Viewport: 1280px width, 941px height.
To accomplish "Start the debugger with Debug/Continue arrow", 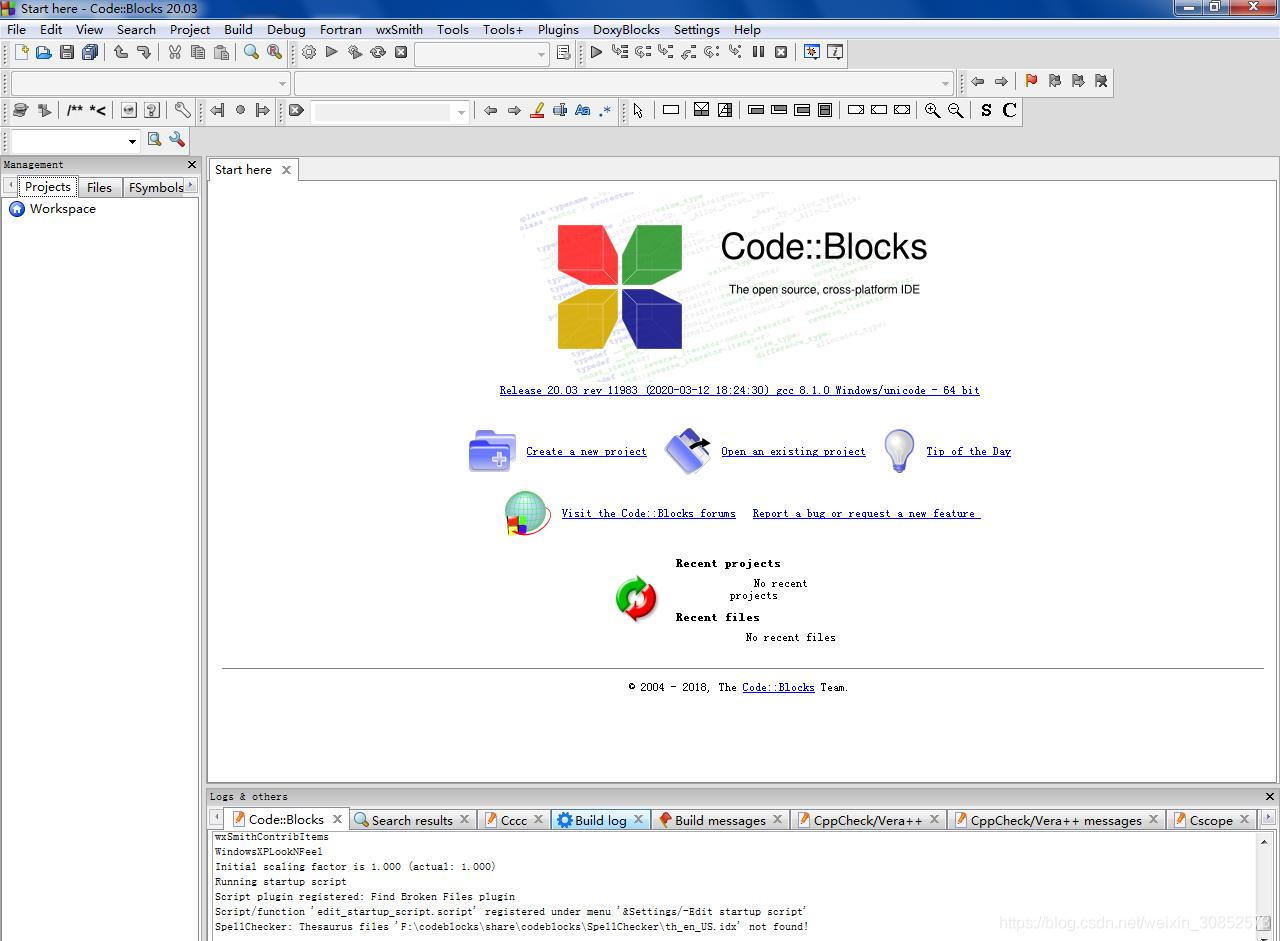I will (596, 52).
